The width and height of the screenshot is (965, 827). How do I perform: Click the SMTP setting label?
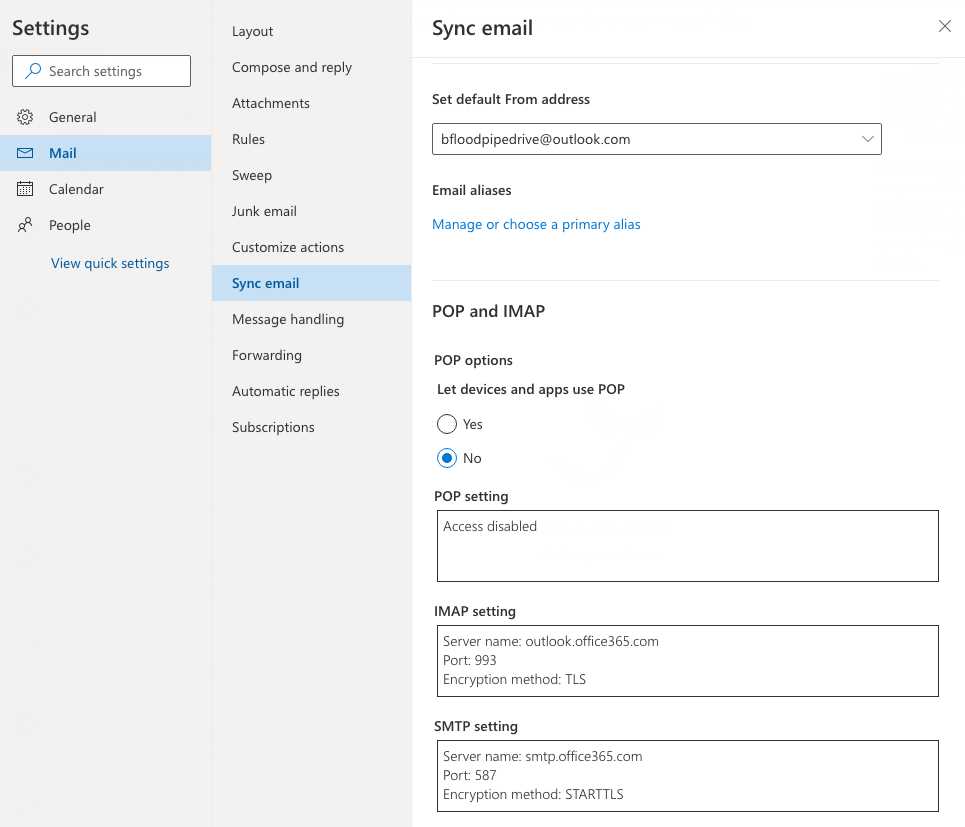coord(476,726)
